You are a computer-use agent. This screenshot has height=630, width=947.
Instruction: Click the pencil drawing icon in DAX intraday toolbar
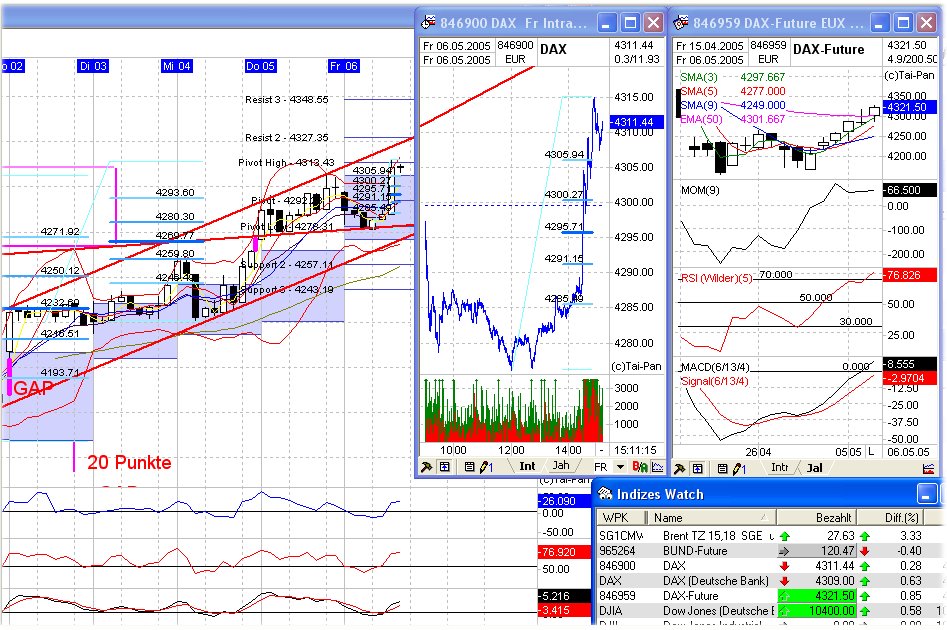[486, 467]
